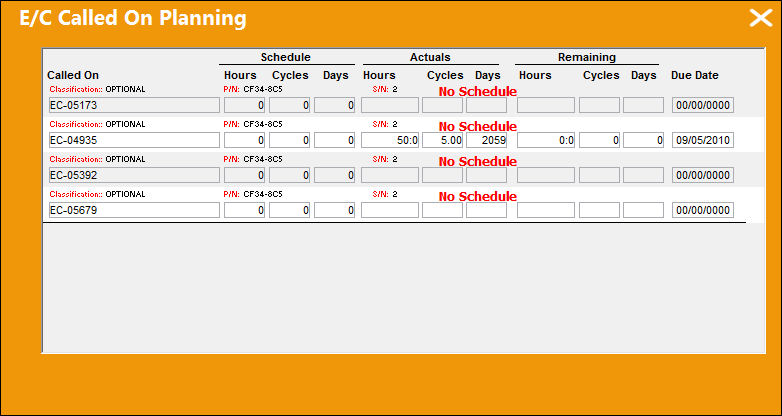Click Remaining Cycles field for EC-05392
Screen dimensions: 782x416
click(x=599, y=175)
